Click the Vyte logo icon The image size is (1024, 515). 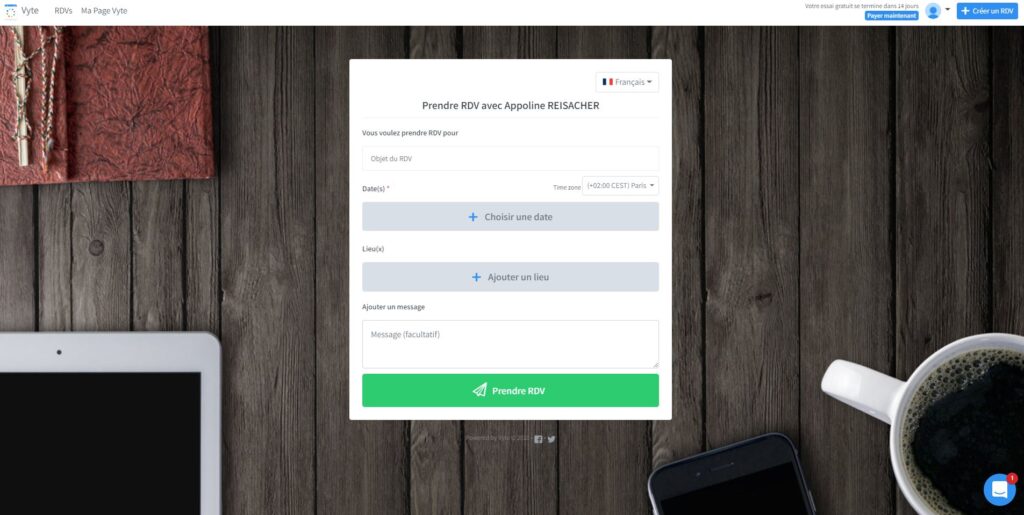[10, 11]
